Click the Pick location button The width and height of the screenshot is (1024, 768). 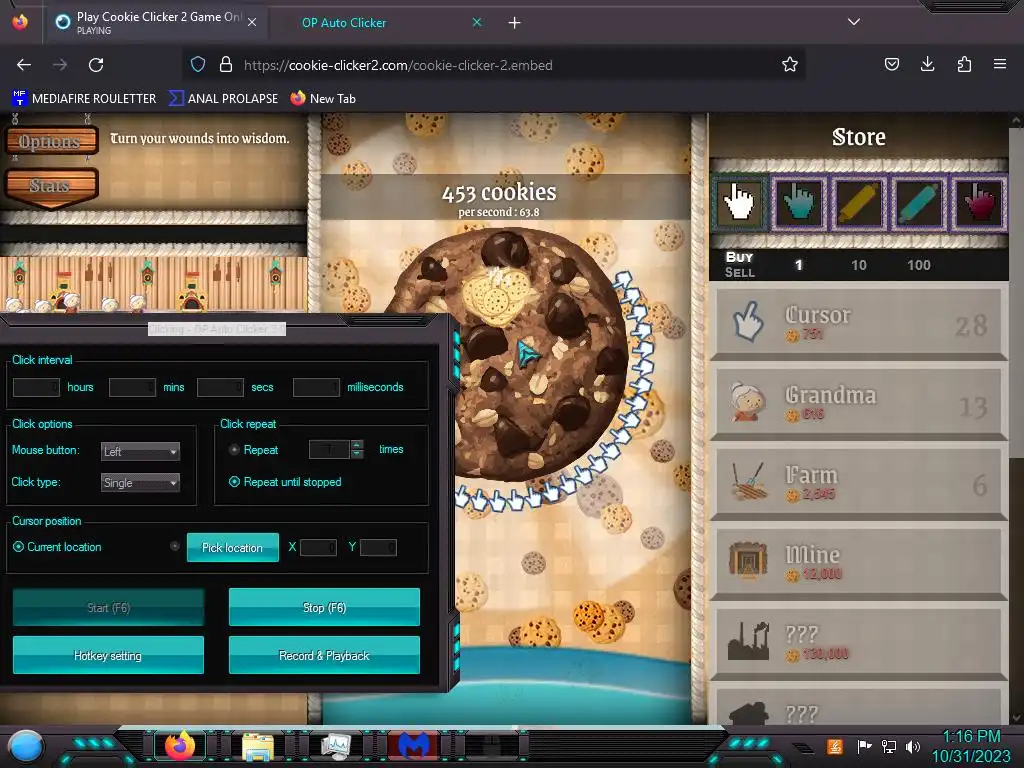[232, 547]
